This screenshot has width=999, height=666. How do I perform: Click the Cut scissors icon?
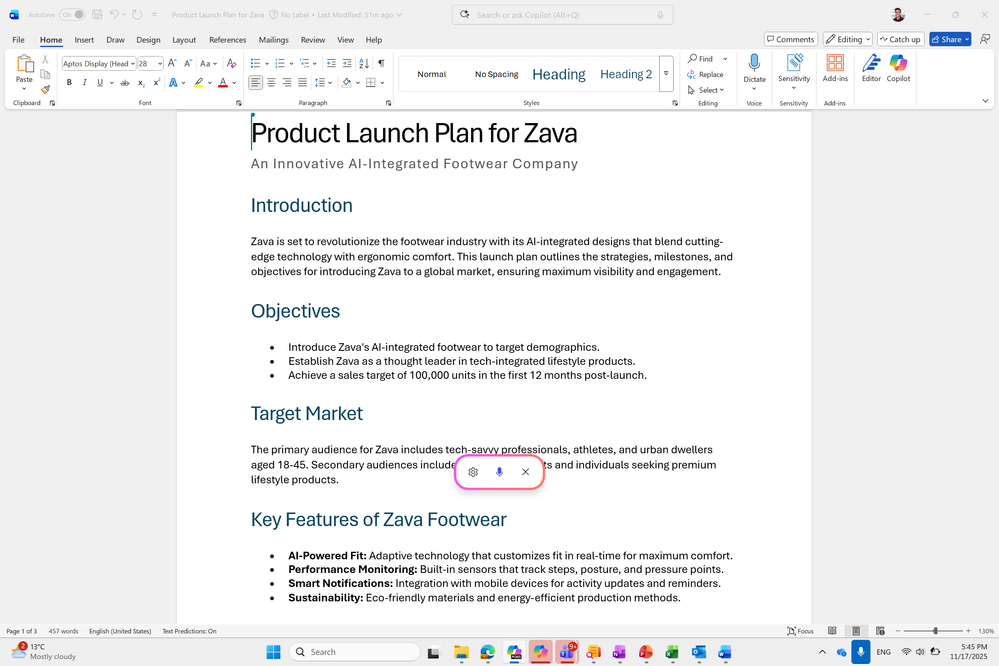click(45, 59)
